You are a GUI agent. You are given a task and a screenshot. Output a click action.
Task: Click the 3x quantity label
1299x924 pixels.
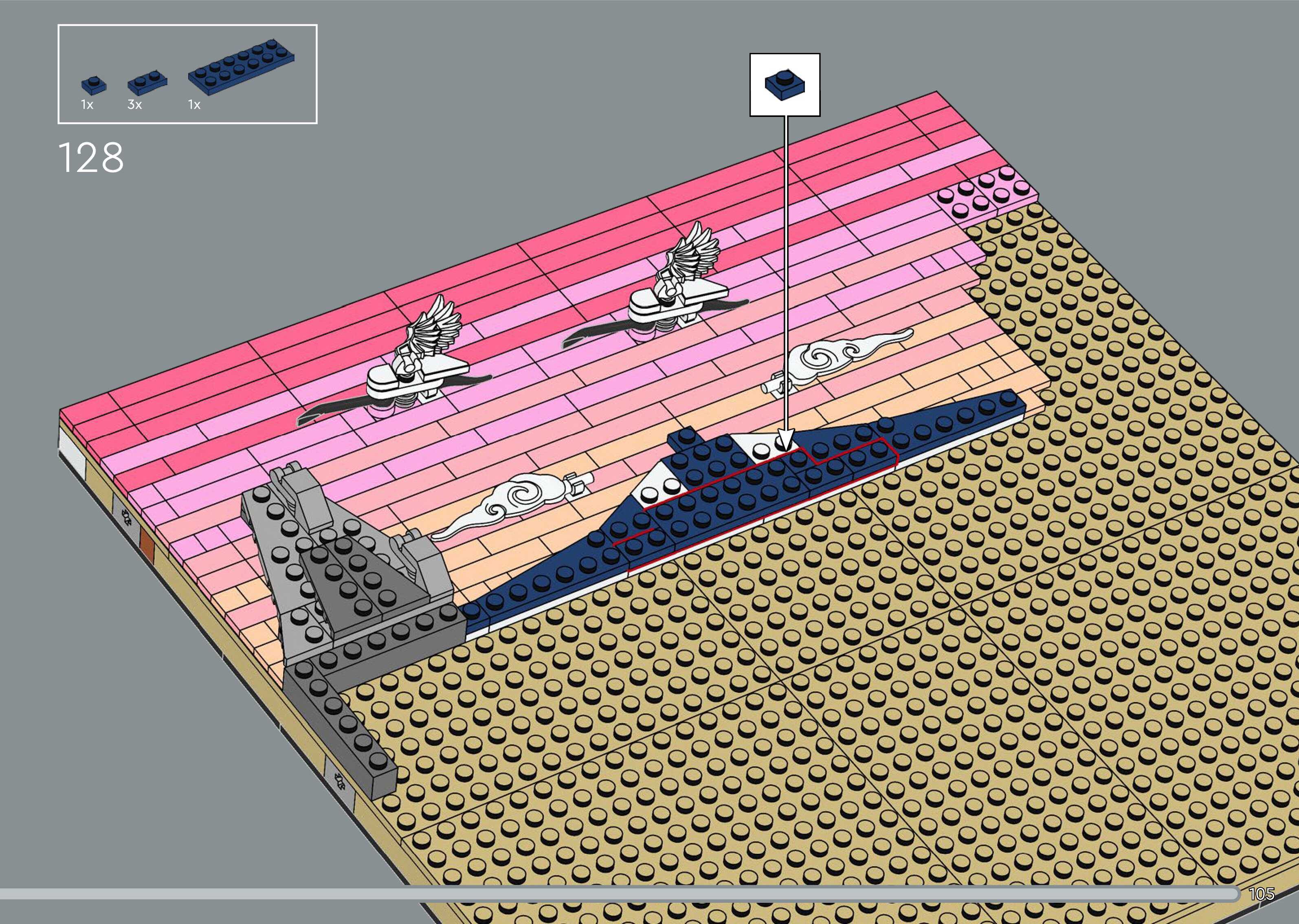click(135, 105)
